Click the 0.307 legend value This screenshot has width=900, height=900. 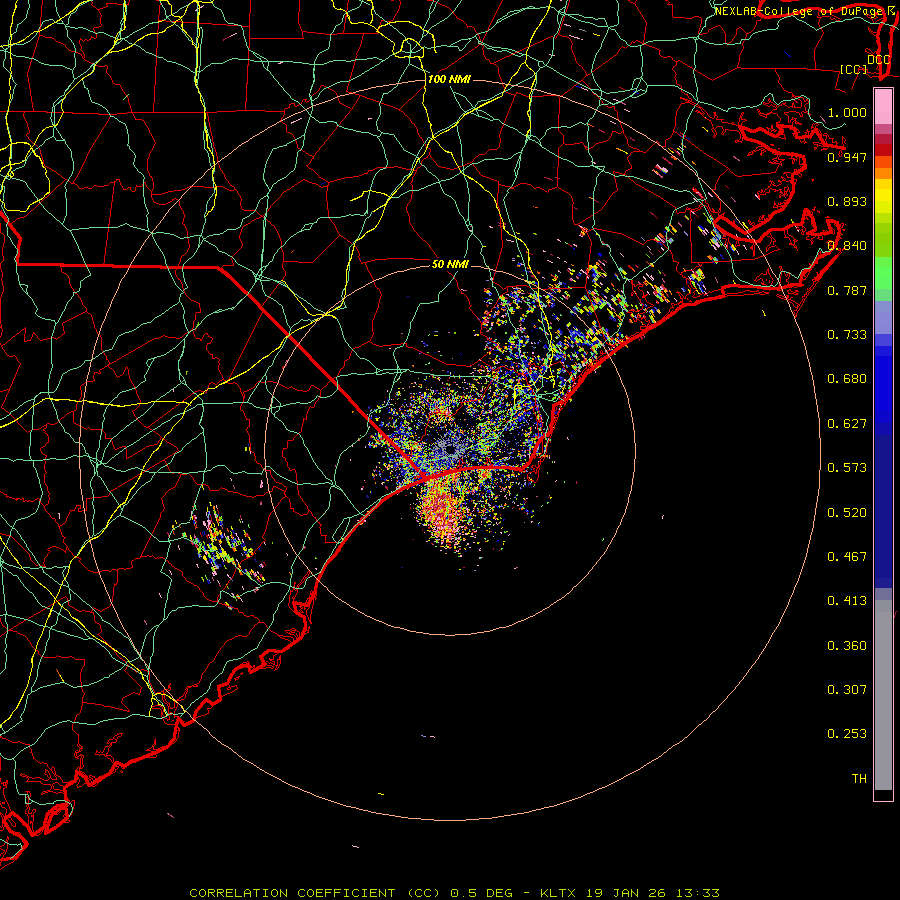847,690
